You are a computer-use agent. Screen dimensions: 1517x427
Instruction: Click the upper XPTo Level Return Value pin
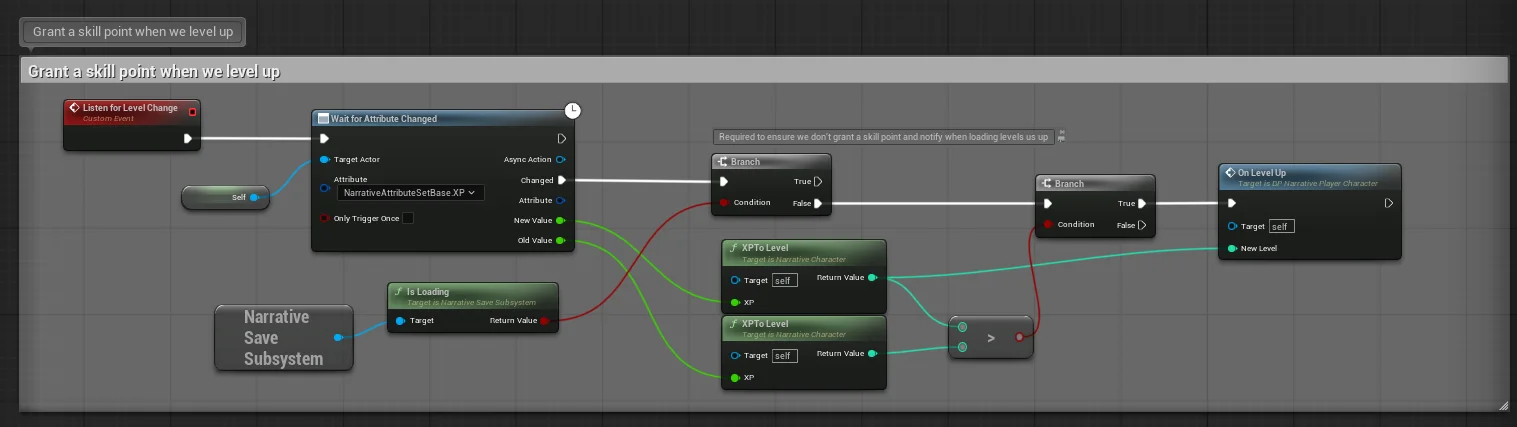[x=873, y=277]
